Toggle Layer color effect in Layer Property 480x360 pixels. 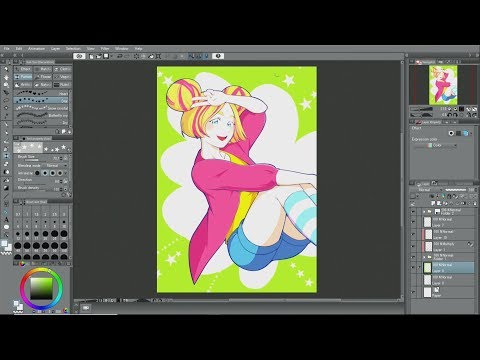coord(466,133)
